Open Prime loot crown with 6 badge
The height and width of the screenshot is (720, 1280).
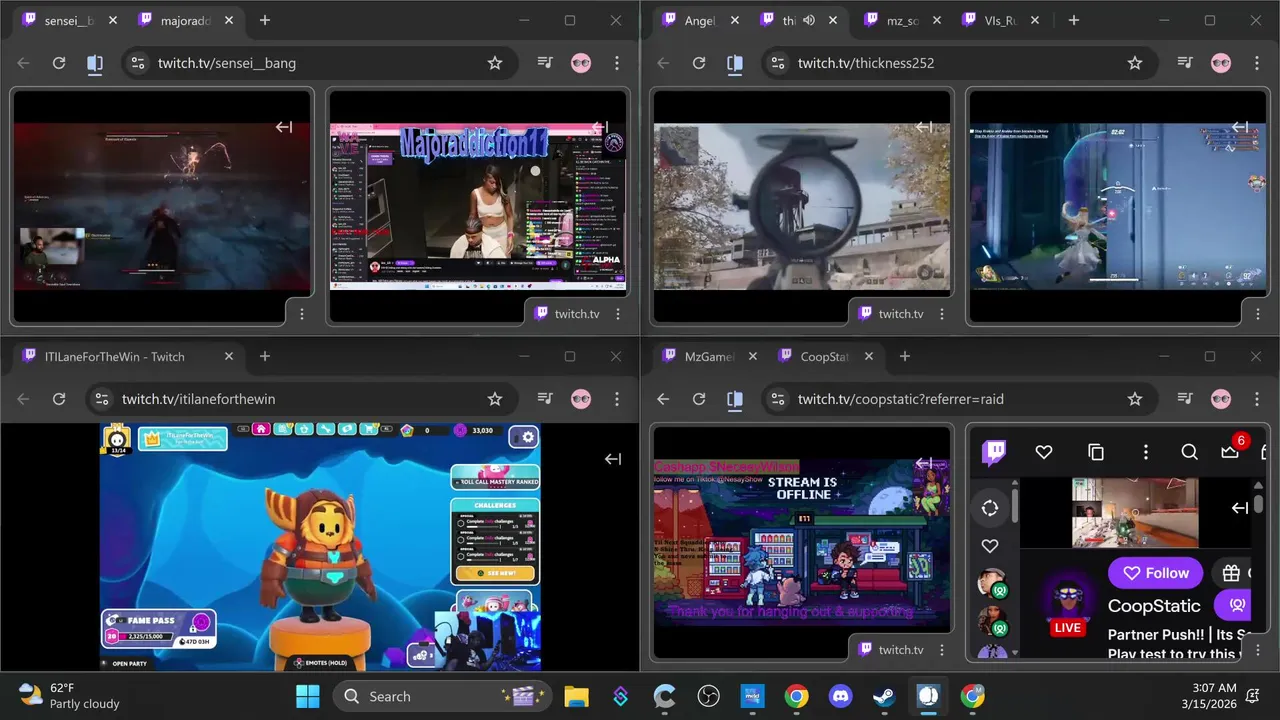[x=1231, y=452]
